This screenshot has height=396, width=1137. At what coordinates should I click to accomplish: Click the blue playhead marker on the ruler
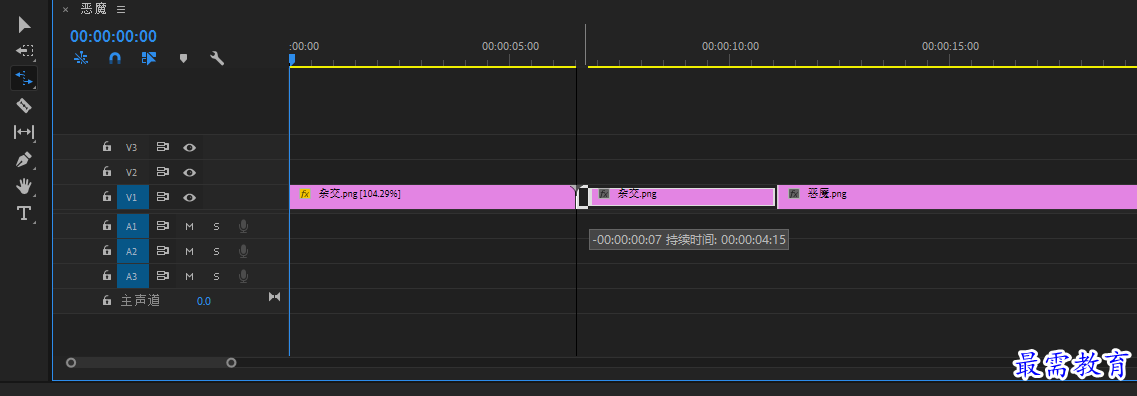(x=292, y=58)
